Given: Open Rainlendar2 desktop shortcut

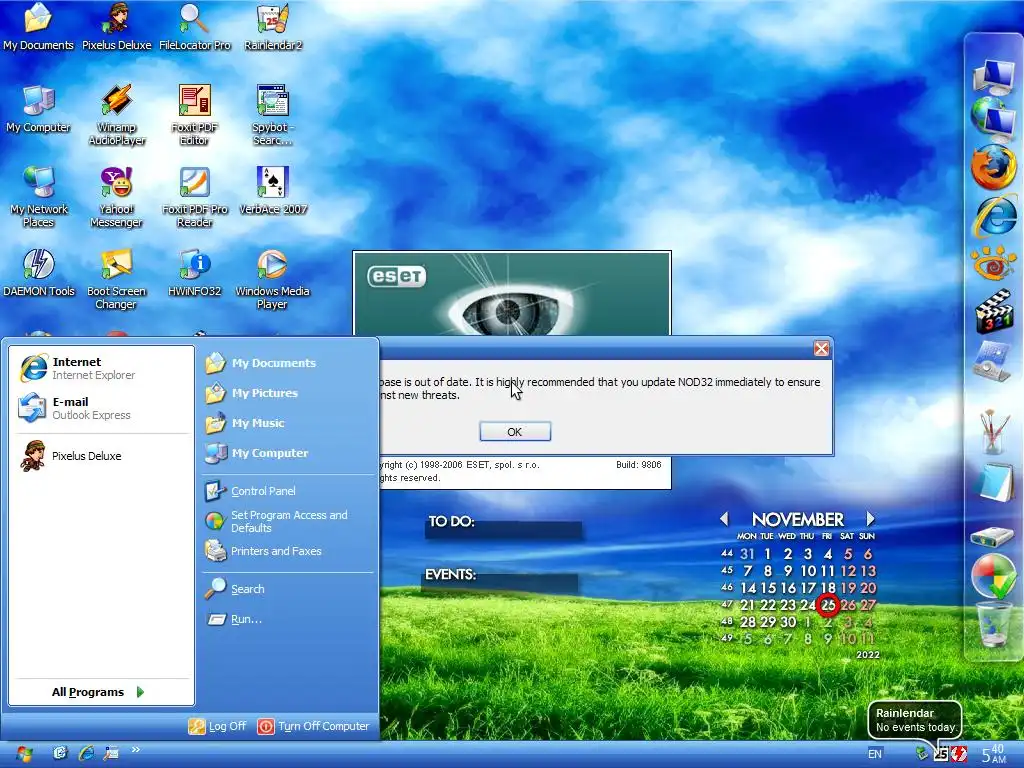Looking at the screenshot, I should pos(272,27).
